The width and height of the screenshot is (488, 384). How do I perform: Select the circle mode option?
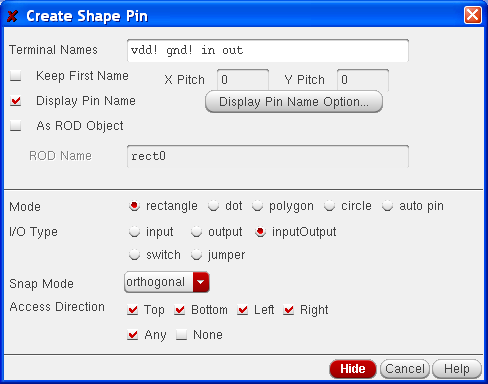[x=329, y=206]
